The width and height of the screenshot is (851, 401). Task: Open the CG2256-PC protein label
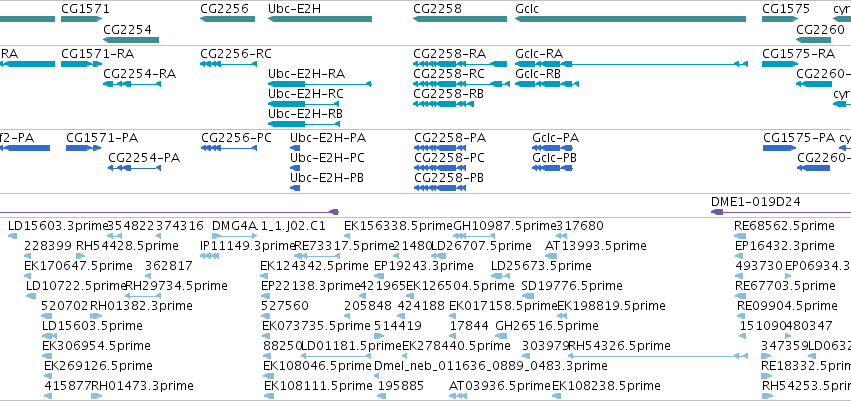[x=236, y=138]
